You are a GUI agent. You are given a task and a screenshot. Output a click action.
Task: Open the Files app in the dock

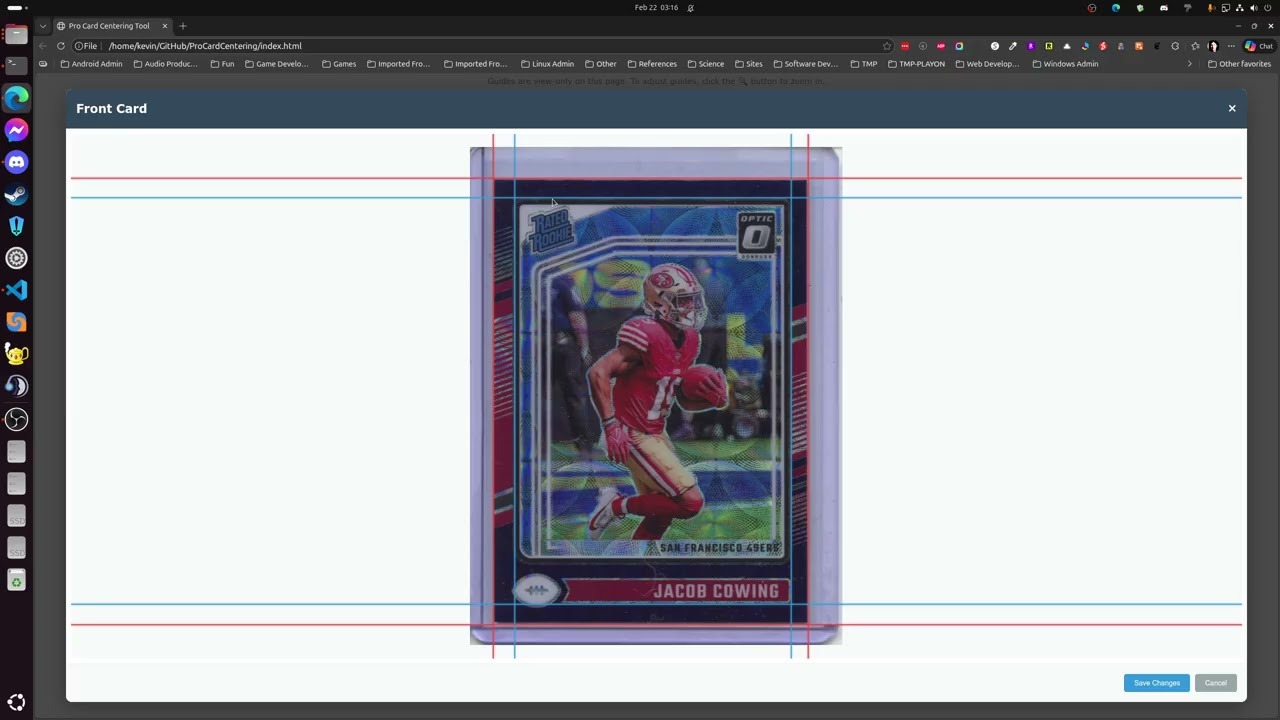pyautogui.click(x=16, y=35)
